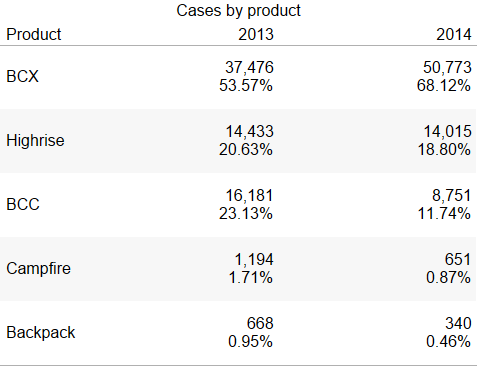Select the 2013 column header
Image resolution: width=478 pixels, height=366 pixels.
[256, 34]
